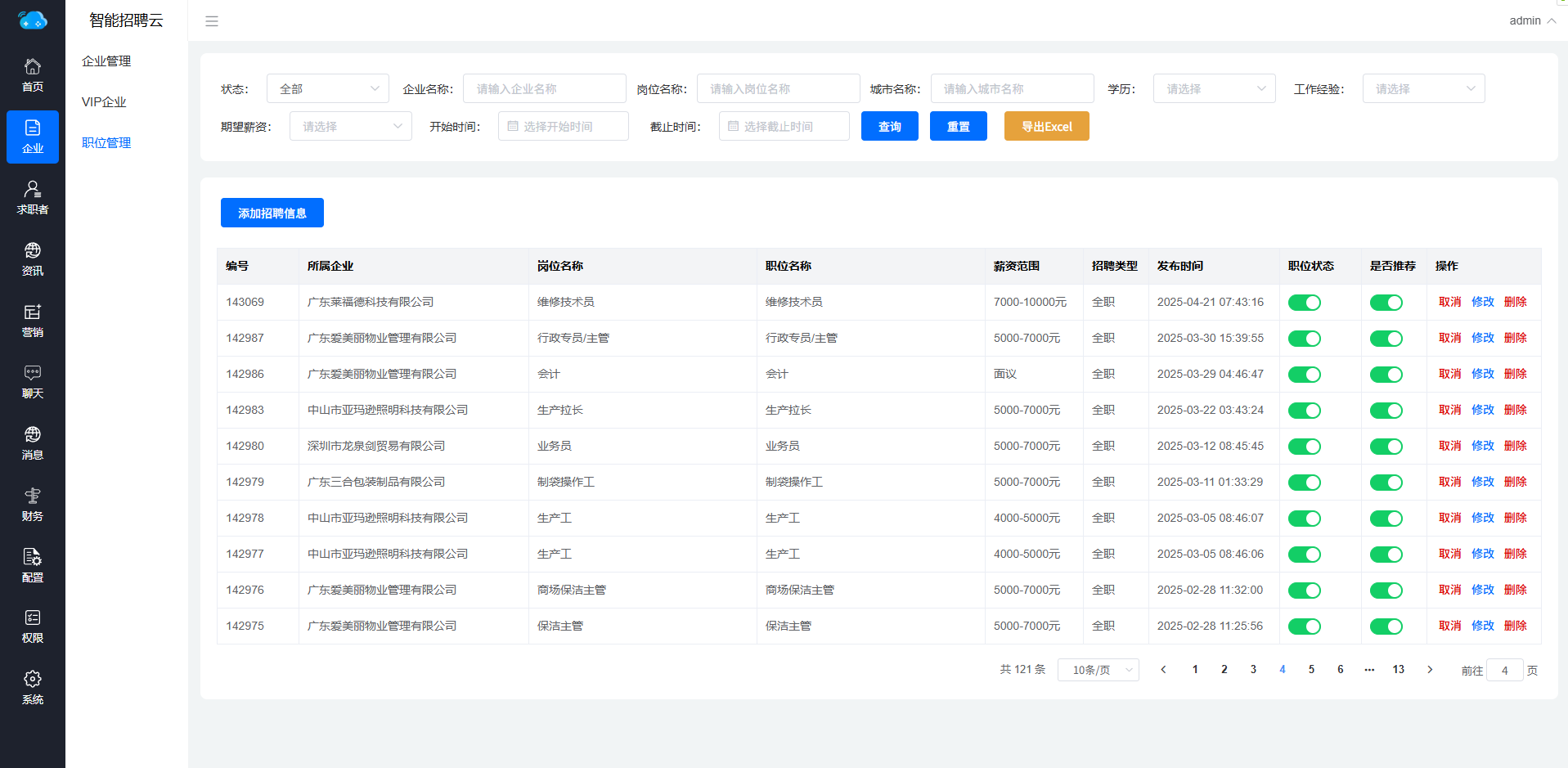Toggle 职位状态 switch for job 143069

pyautogui.click(x=1305, y=303)
